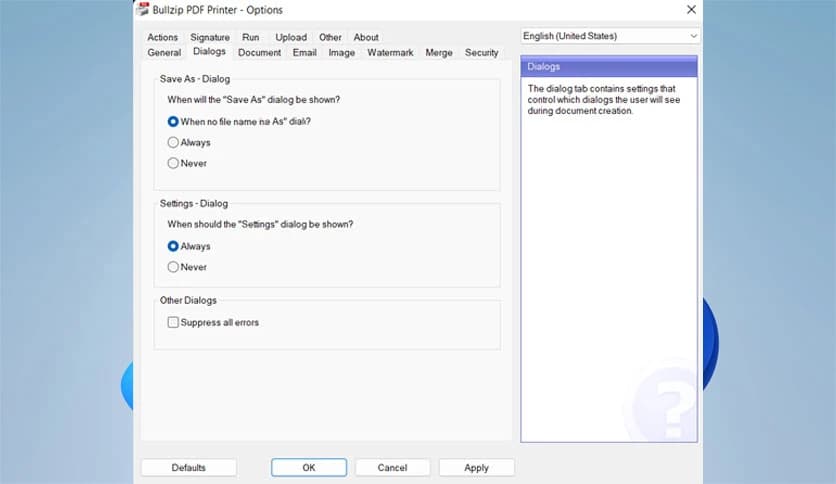Switch to the Watermark tab
Screen dimensions: 836x484
[390, 52]
